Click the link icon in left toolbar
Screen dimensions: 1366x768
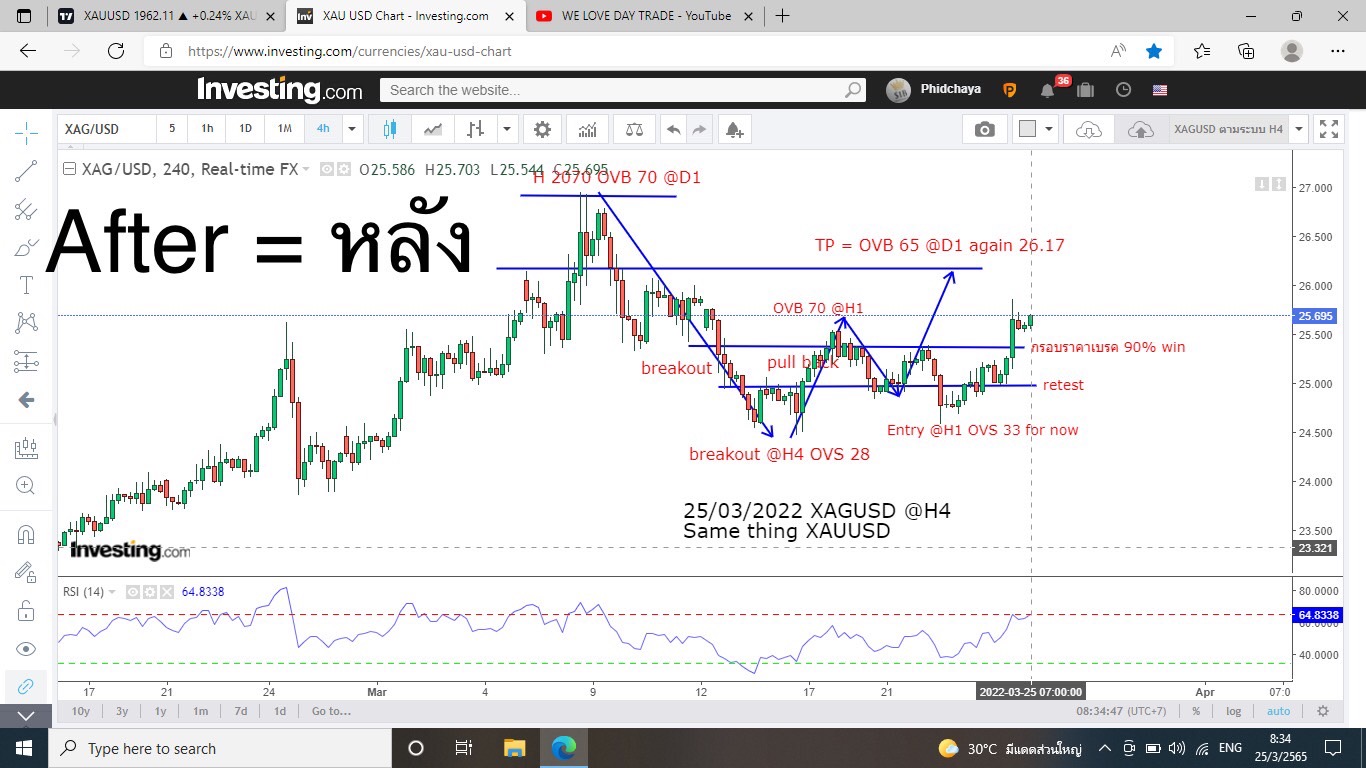click(26, 686)
